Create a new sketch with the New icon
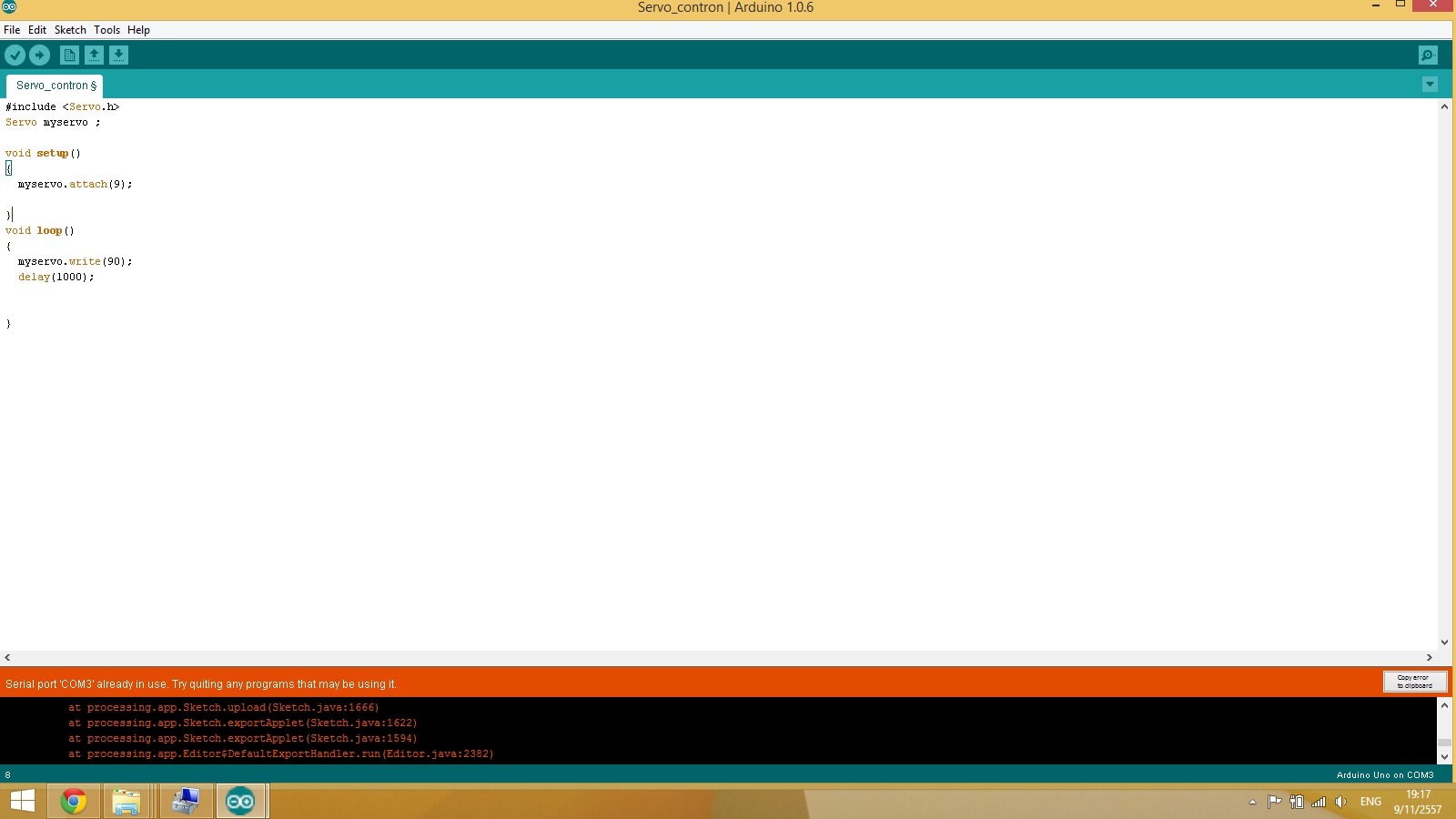This screenshot has height=819, width=1456. coord(69,56)
